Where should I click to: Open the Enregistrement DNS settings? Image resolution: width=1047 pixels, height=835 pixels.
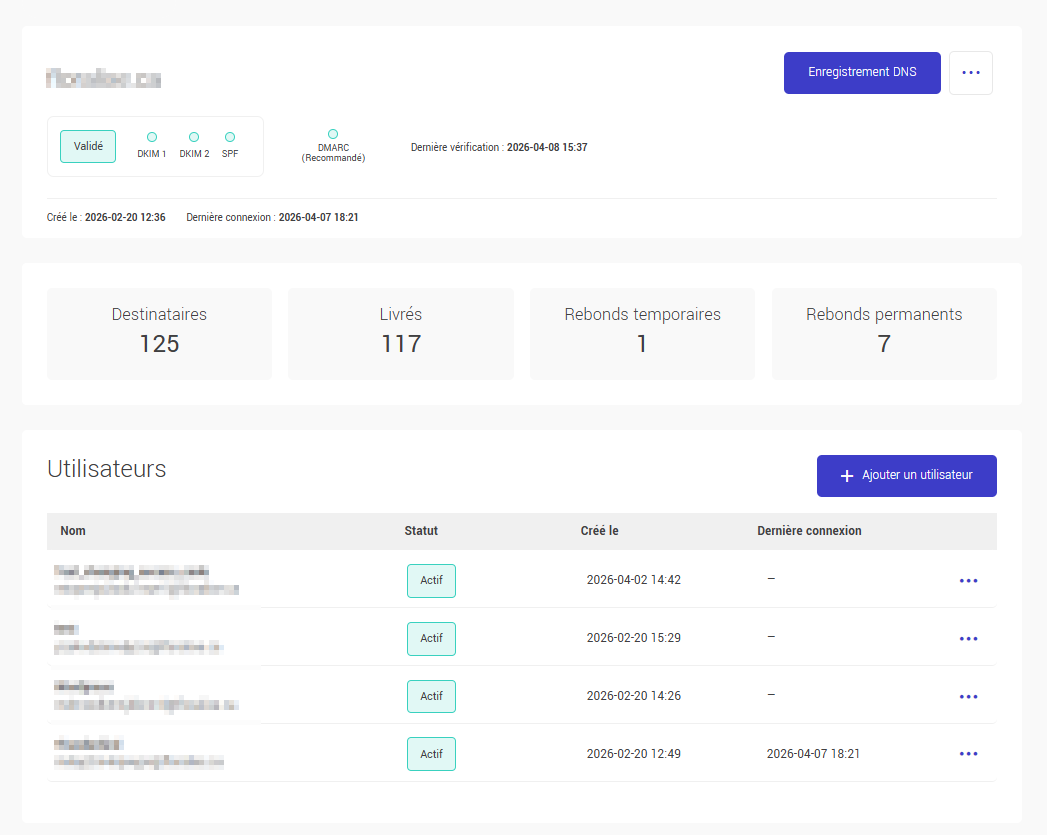point(862,72)
